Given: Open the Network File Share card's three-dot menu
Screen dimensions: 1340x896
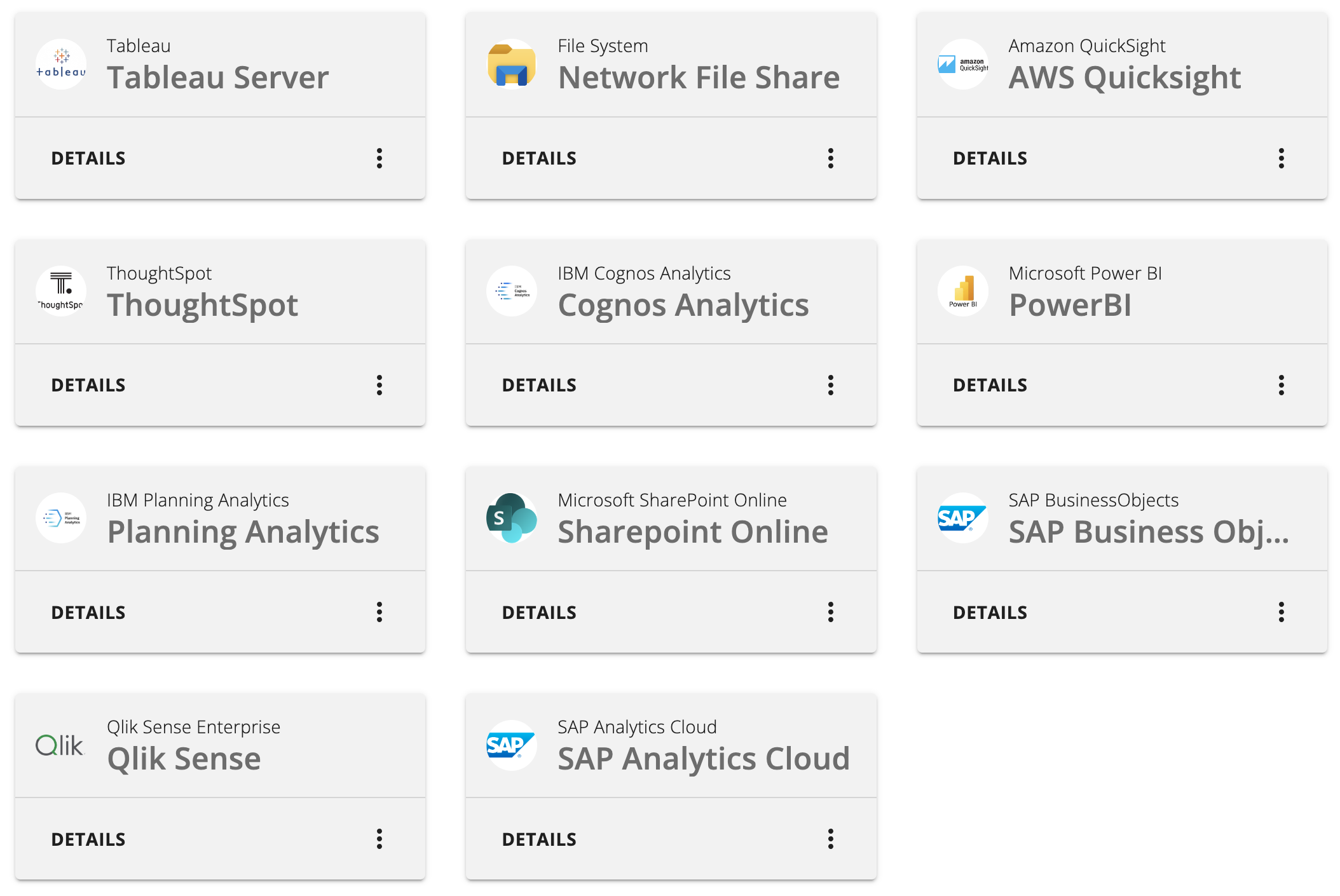Looking at the screenshot, I should (x=831, y=158).
